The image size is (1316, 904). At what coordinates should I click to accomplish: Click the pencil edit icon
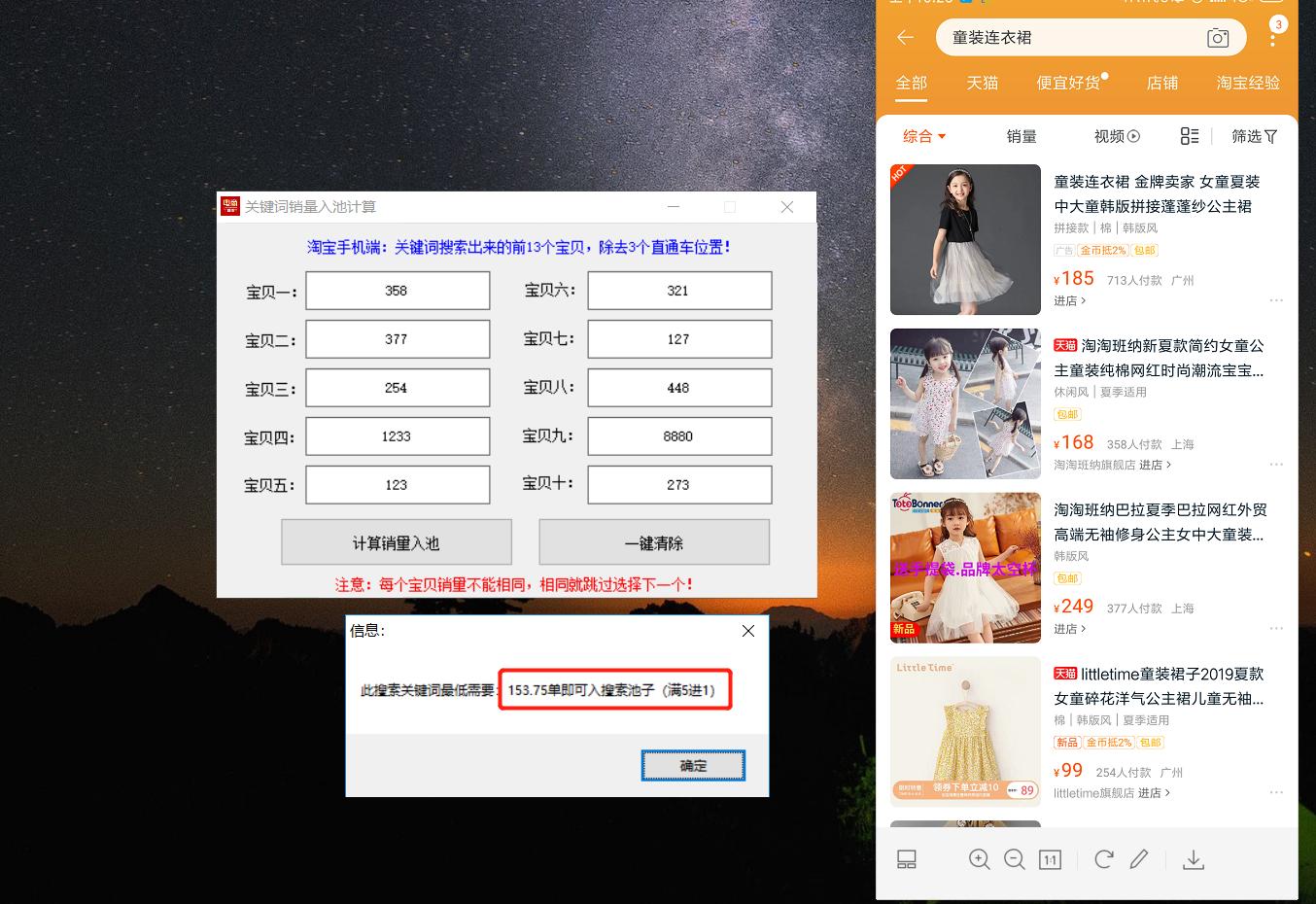(x=1139, y=859)
